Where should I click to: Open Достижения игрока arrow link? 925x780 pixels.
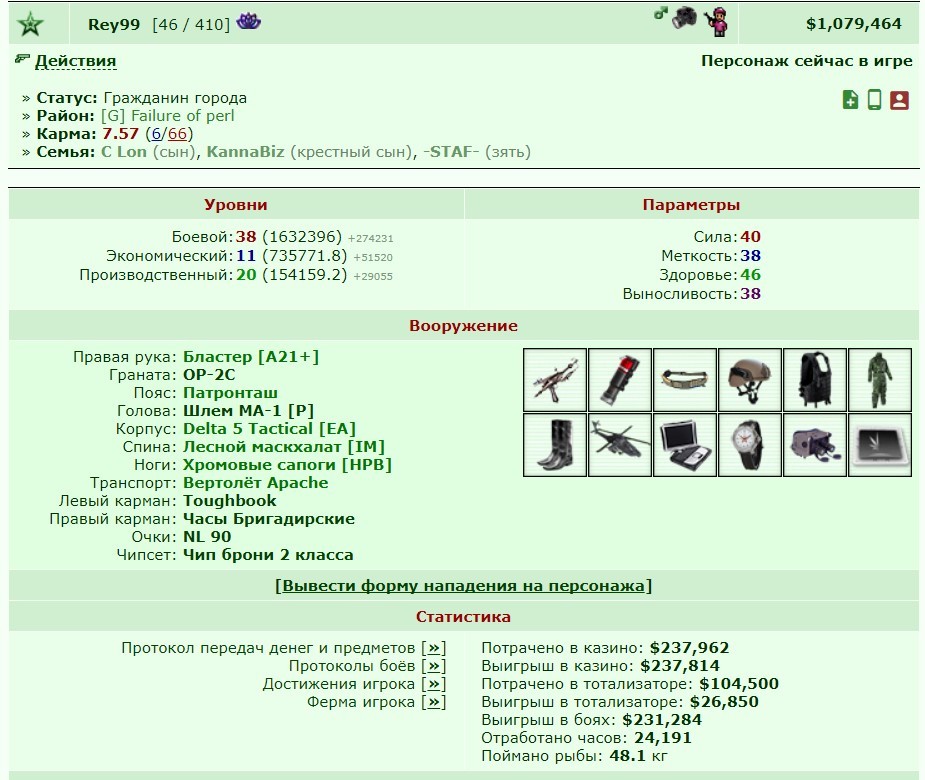(x=434, y=684)
